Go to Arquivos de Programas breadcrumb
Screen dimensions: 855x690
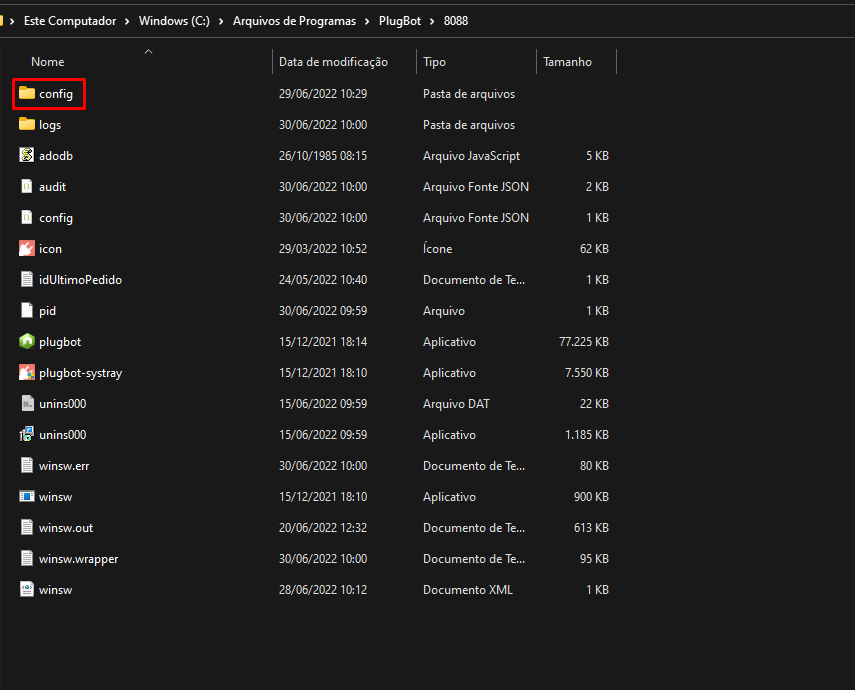(x=294, y=21)
